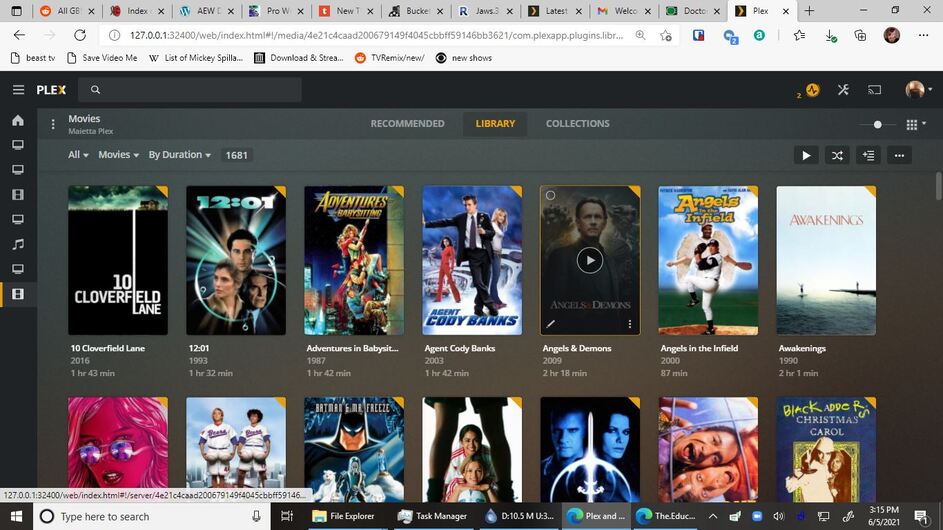The image size is (943, 530).
Task: Open the TVRemix/new/ bookmark
Action: pos(390,58)
